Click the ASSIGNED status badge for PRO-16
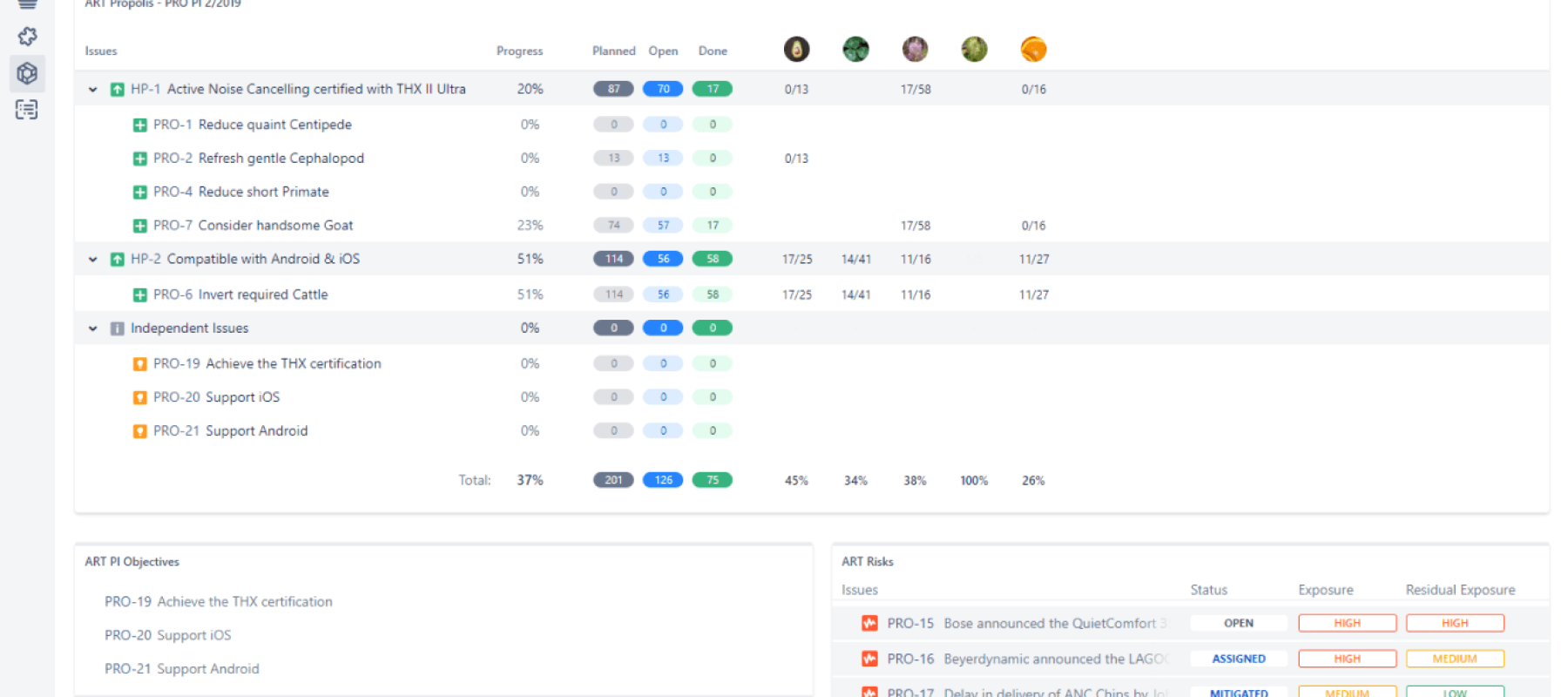The width and height of the screenshot is (1568, 697). [1238, 659]
